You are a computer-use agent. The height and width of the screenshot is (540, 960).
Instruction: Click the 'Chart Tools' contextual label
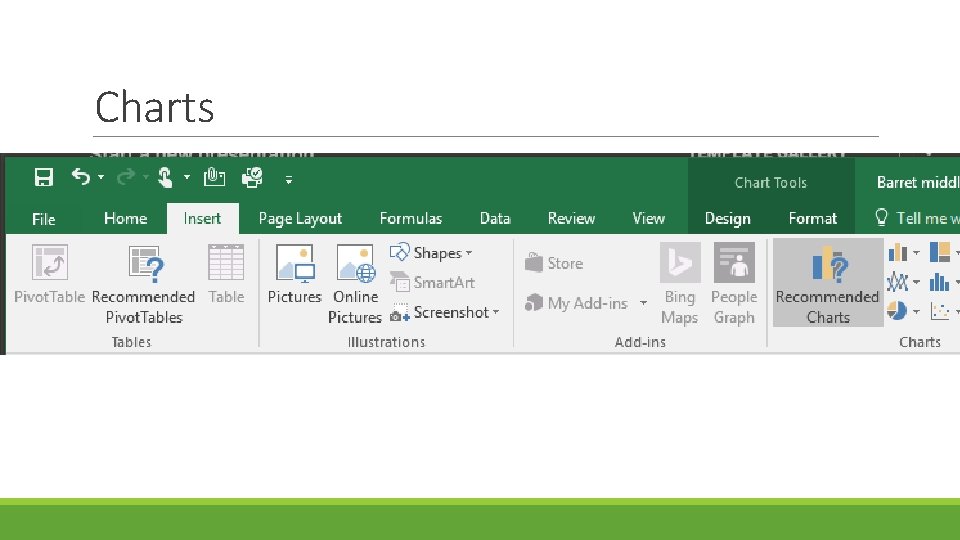[x=771, y=182]
